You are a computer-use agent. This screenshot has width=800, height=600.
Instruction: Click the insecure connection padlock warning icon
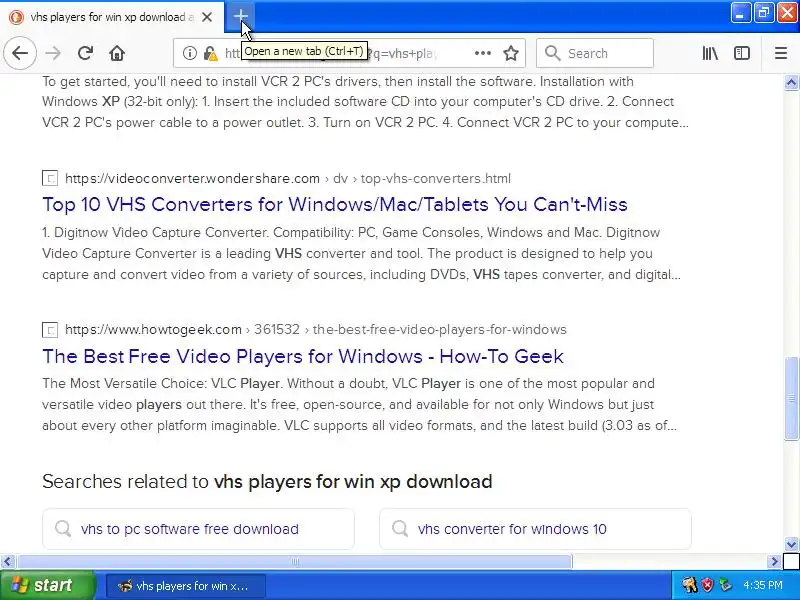pyautogui.click(x=210, y=53)
